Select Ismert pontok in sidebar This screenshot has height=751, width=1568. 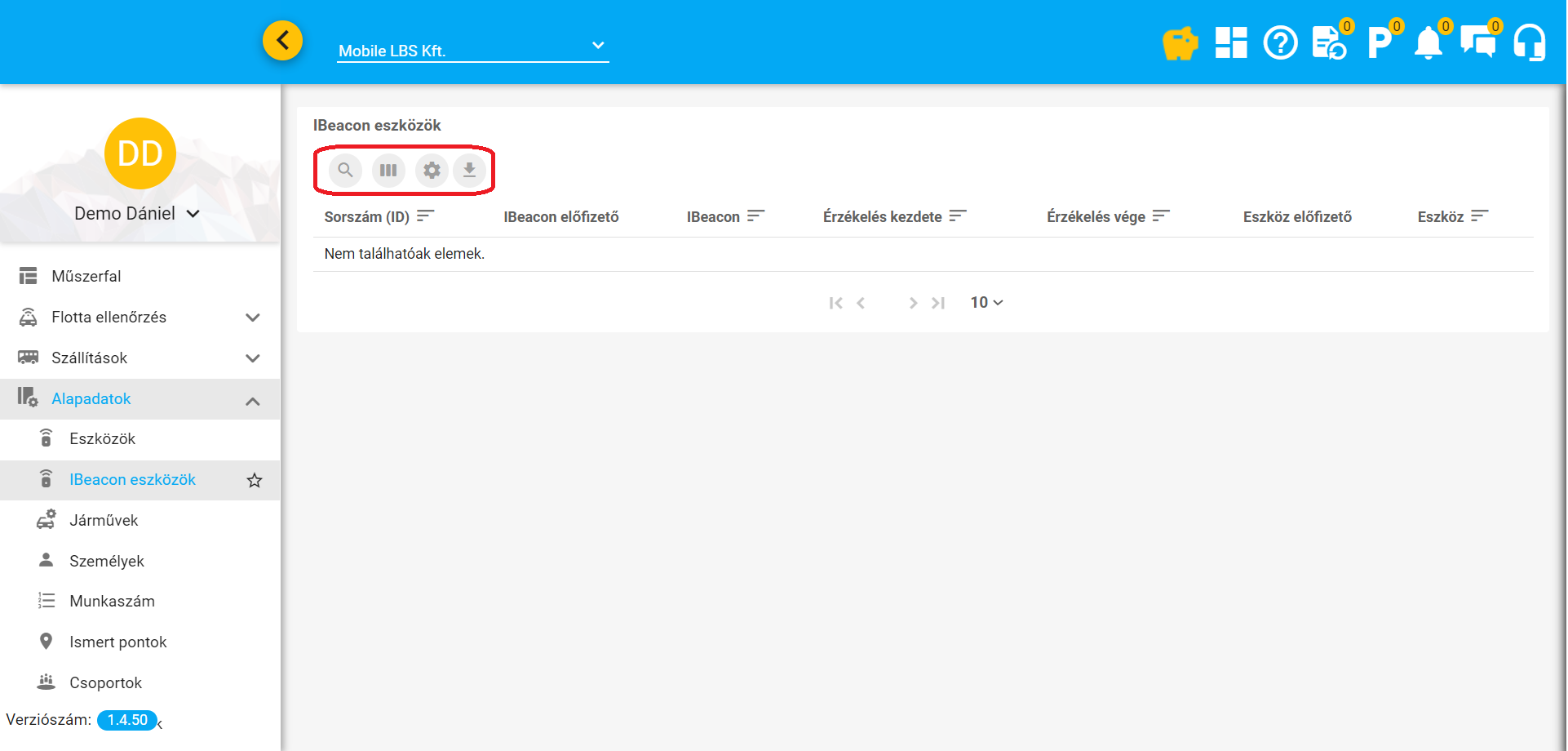[117, 642]
